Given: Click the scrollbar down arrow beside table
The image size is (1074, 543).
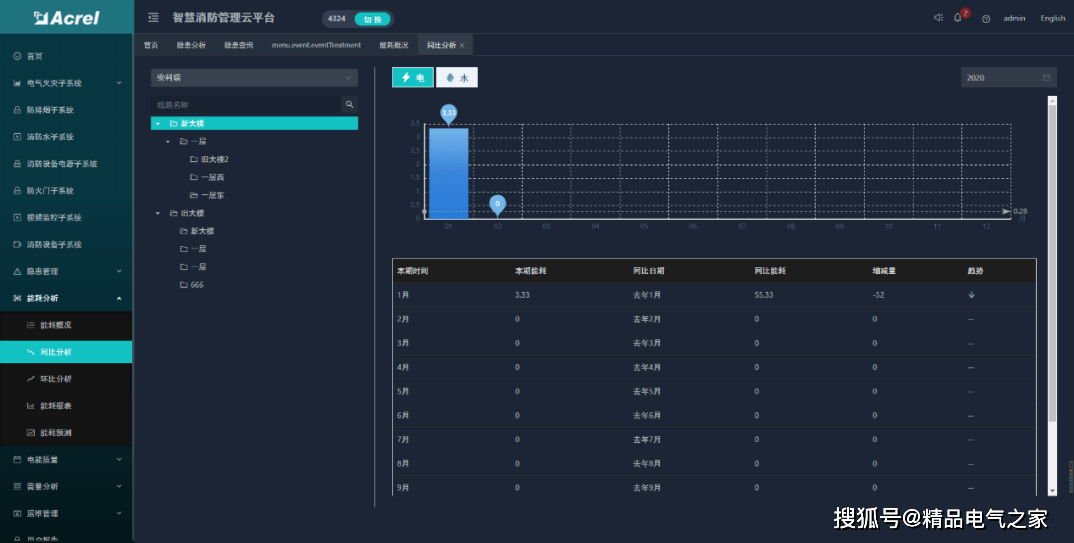Looking at the screenshot, I should (1053, 491).
